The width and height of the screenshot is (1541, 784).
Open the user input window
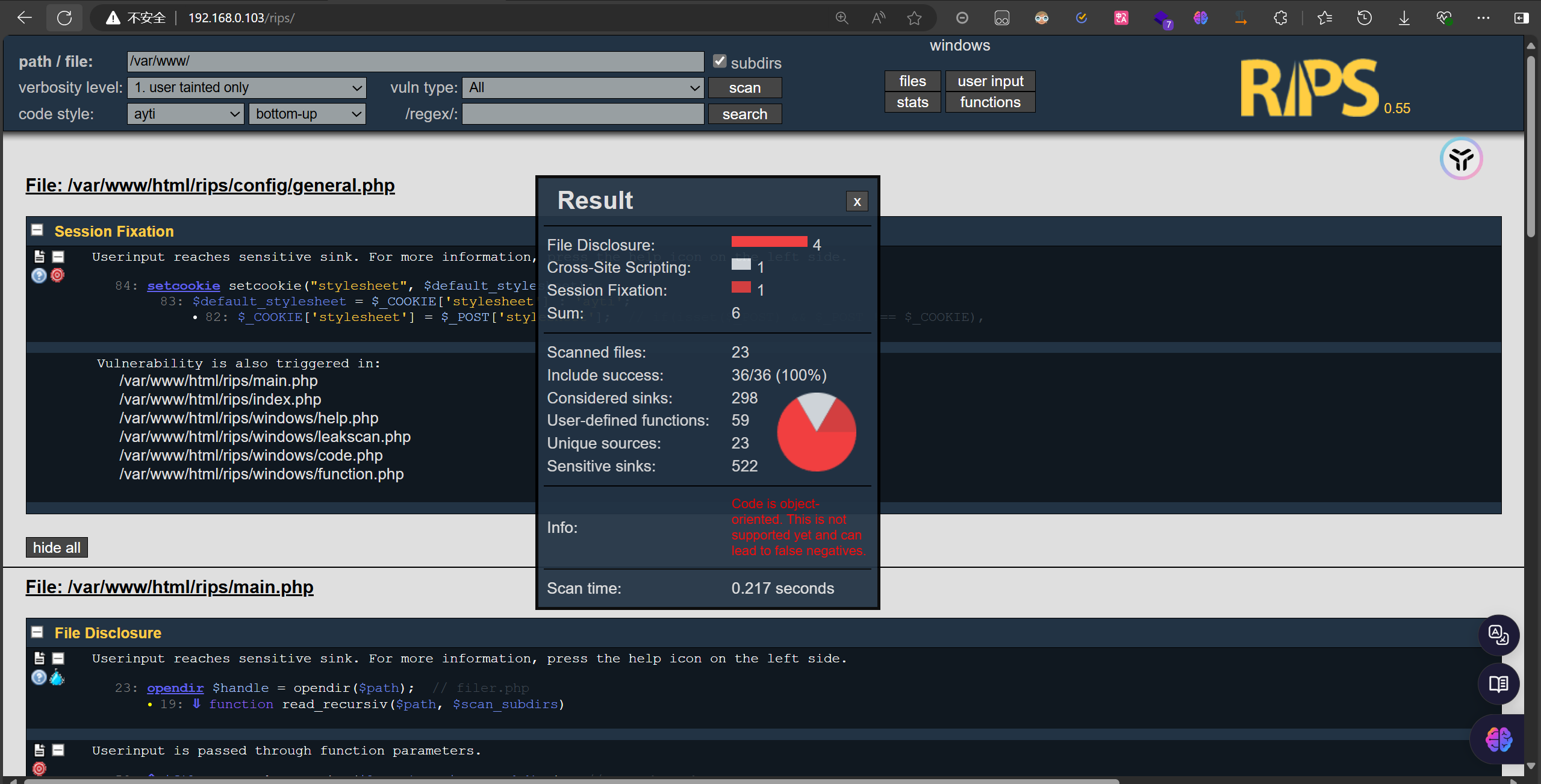(991, 81)
